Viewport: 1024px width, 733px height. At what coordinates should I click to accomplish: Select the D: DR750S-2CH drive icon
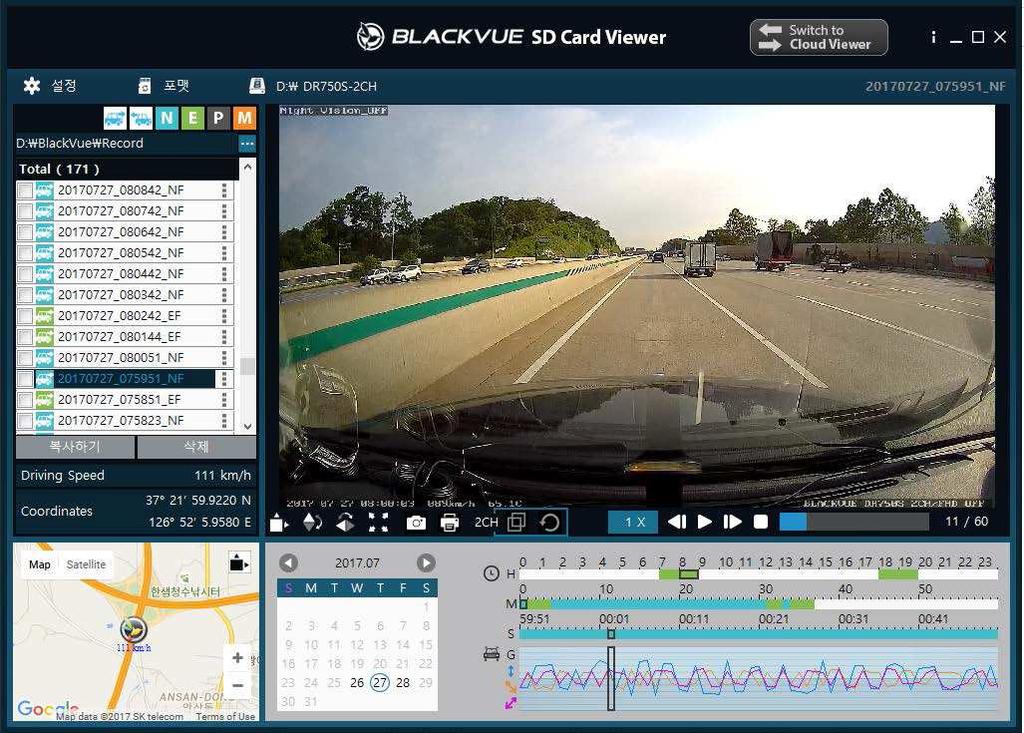(257, 86)
